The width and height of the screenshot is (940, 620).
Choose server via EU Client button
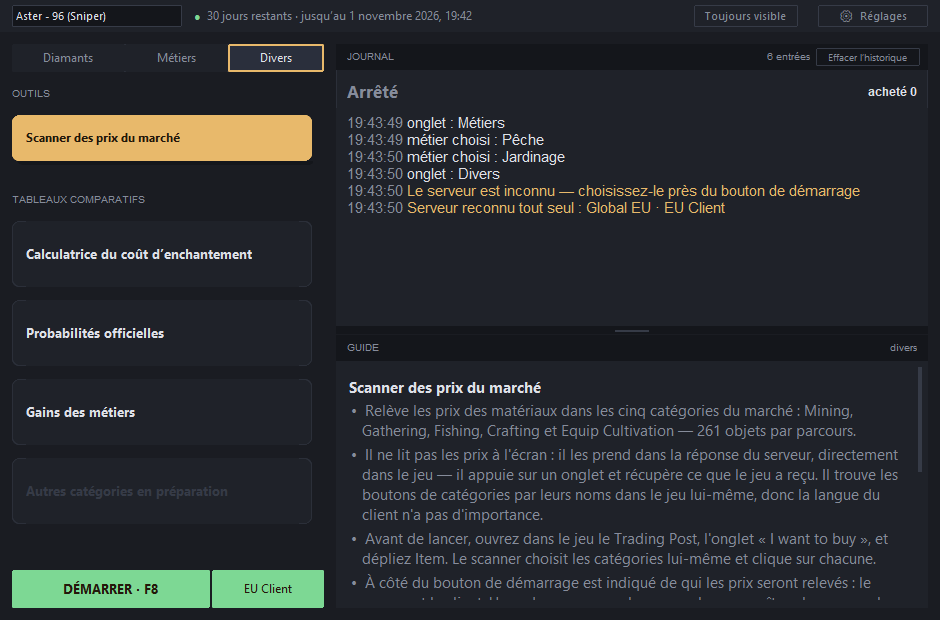(x=268, y=589)
